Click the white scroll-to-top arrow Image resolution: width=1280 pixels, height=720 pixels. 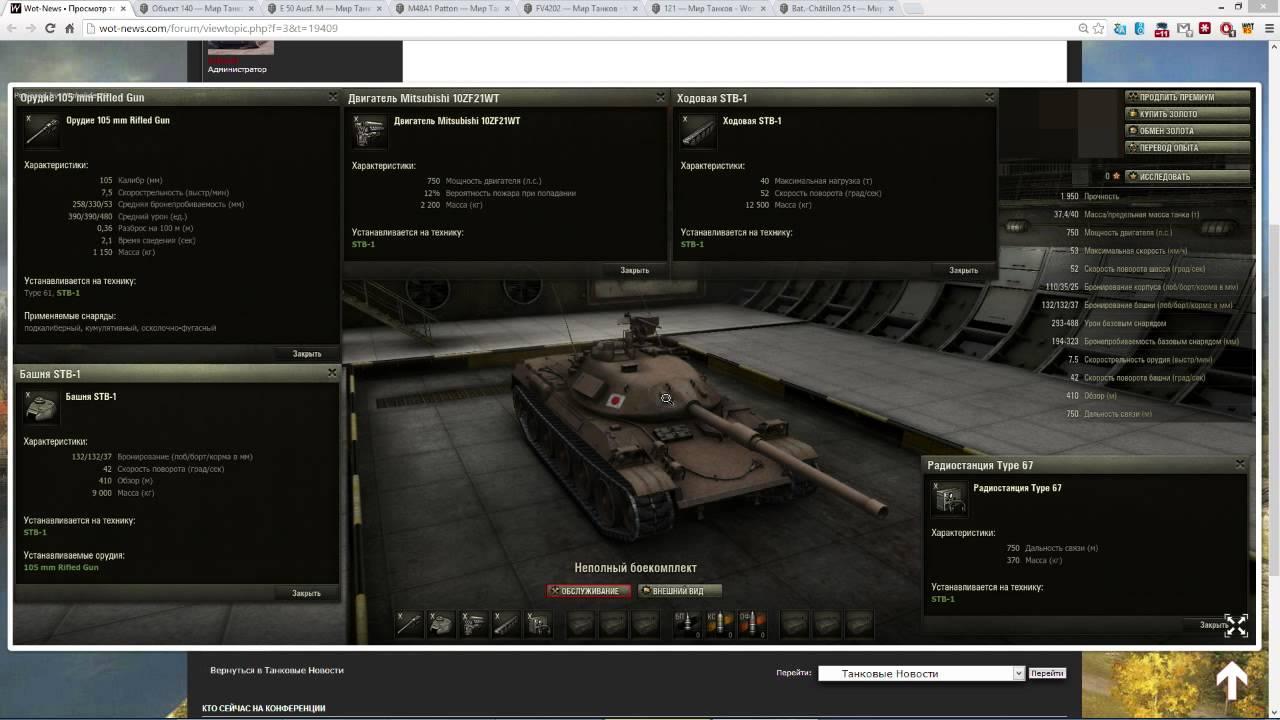tap(1231, 681)
